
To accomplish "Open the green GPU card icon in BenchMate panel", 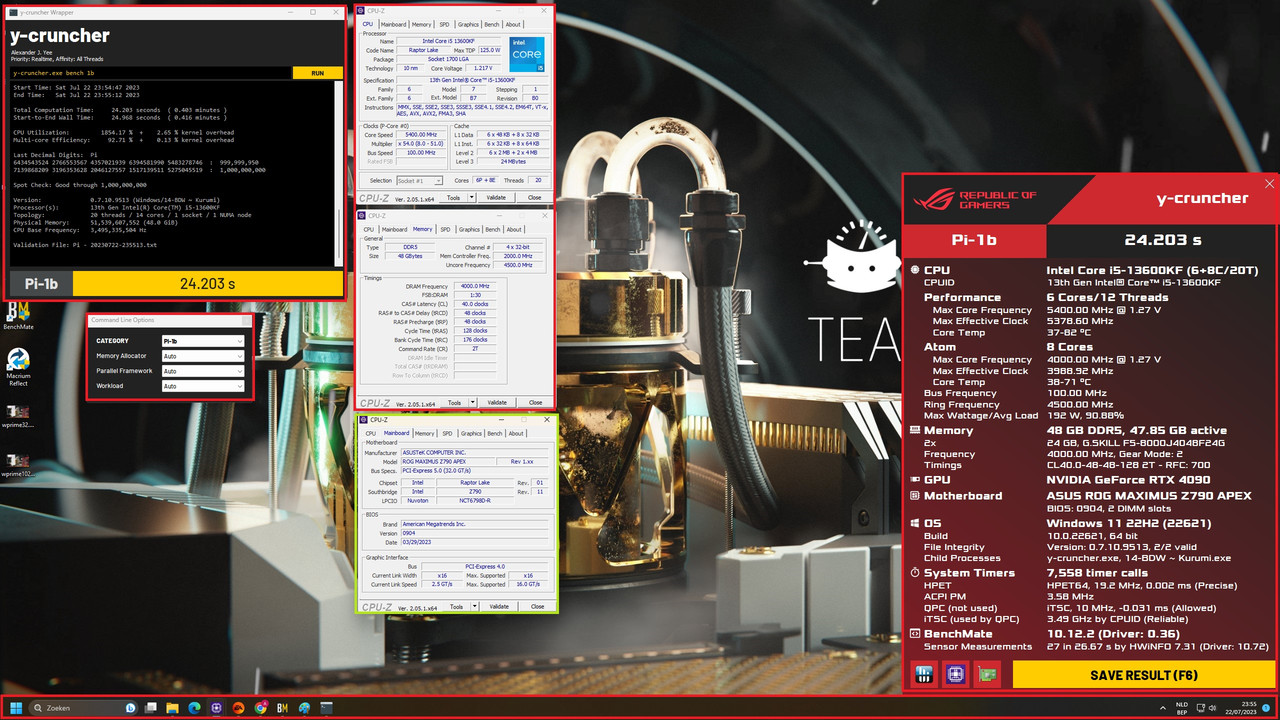I will 989,674.
